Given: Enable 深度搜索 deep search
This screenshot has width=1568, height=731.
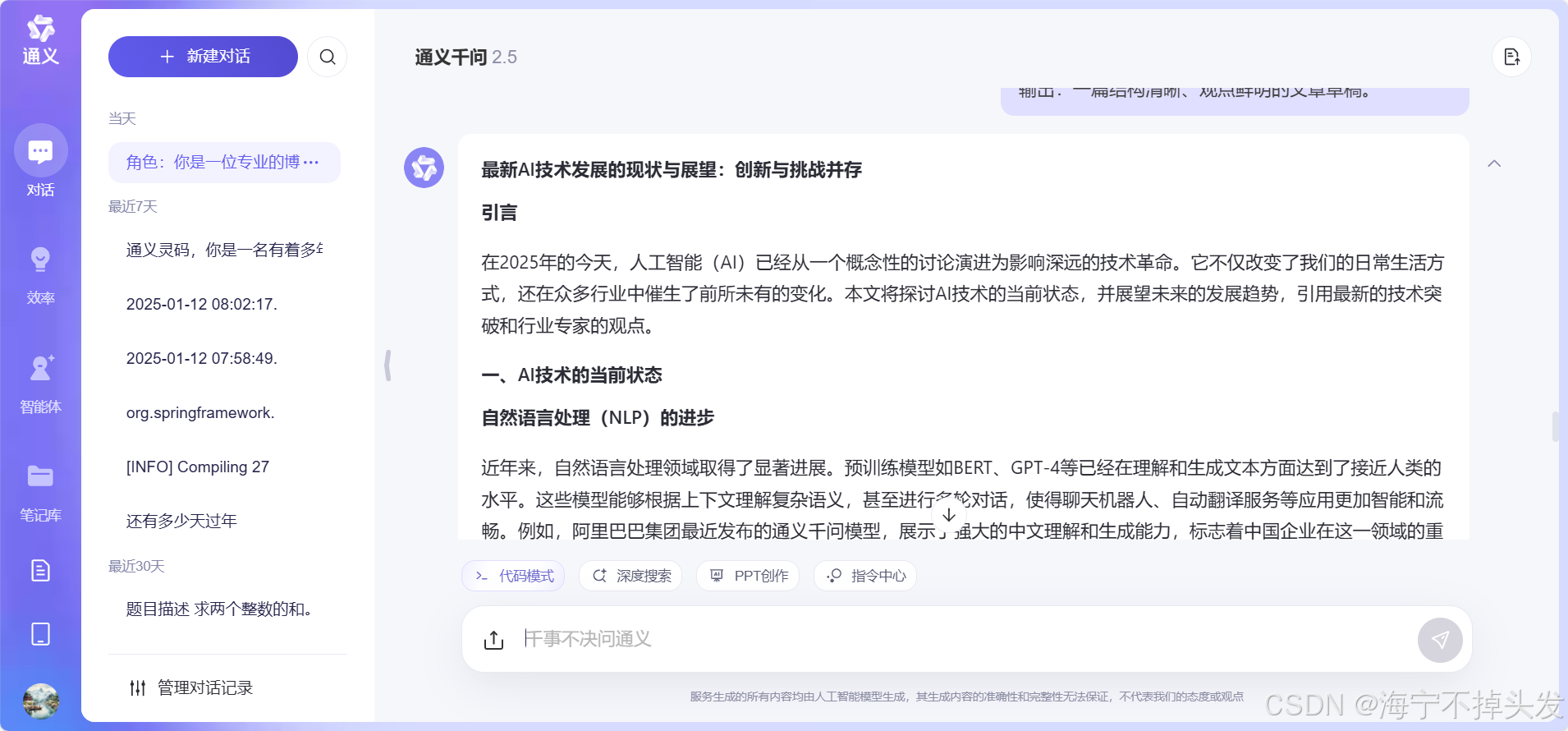Looking at the screenshot, I should tap(631, 576).
